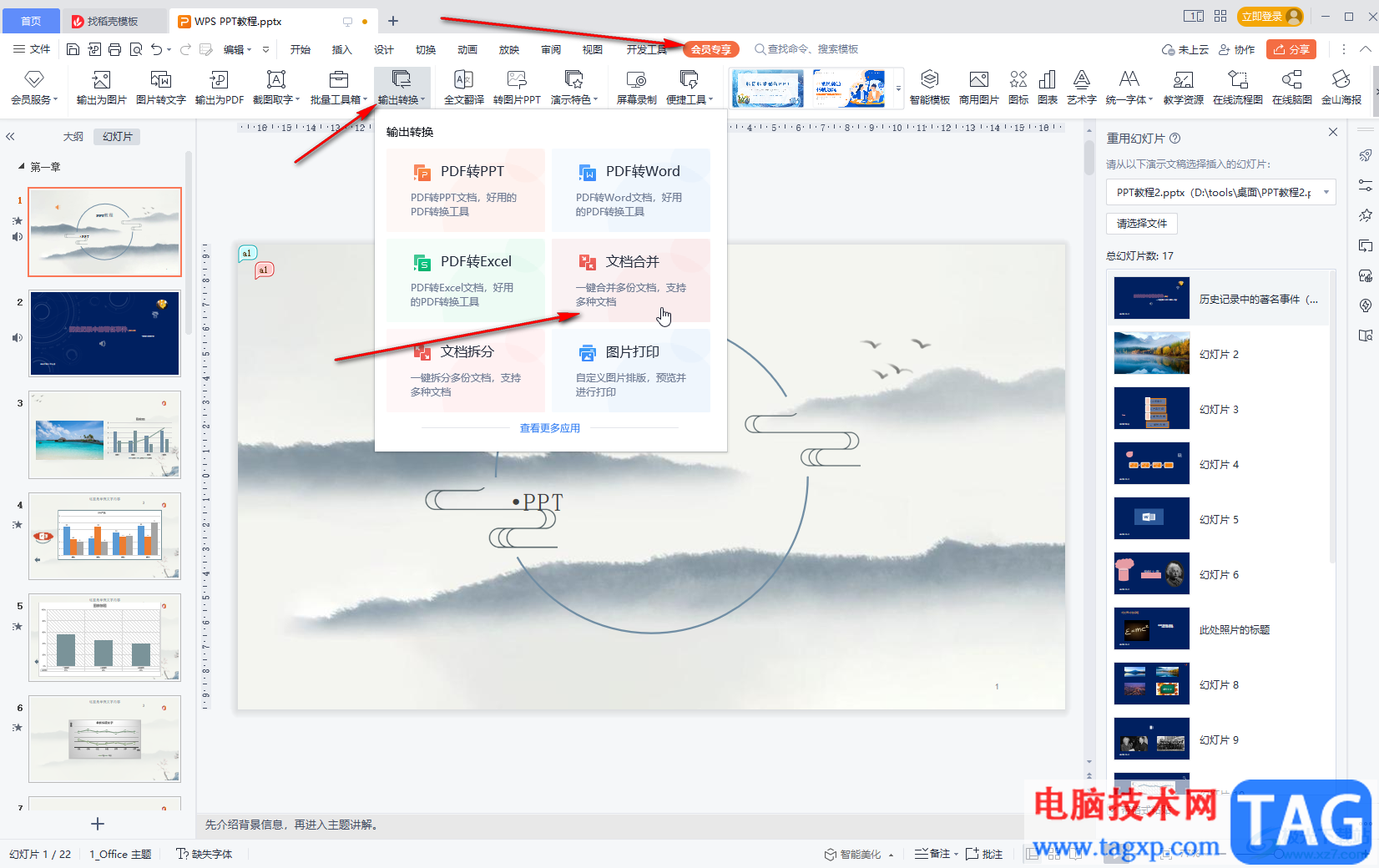
Task: Open 截图取字 tool
Action: (x=276, y=88)
